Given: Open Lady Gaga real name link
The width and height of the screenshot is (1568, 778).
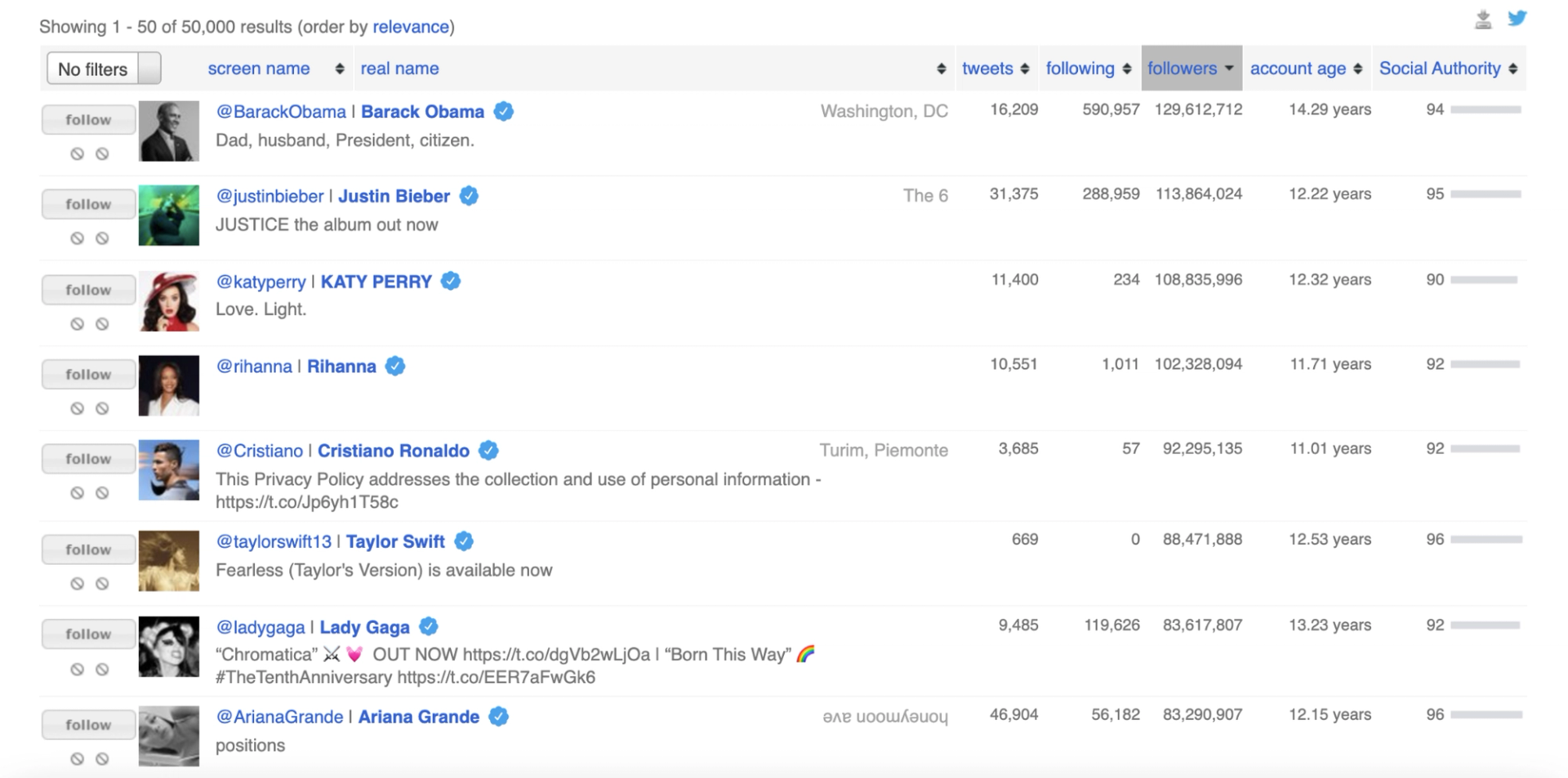Looking at the screenshot, I should [x=364, y=627].
